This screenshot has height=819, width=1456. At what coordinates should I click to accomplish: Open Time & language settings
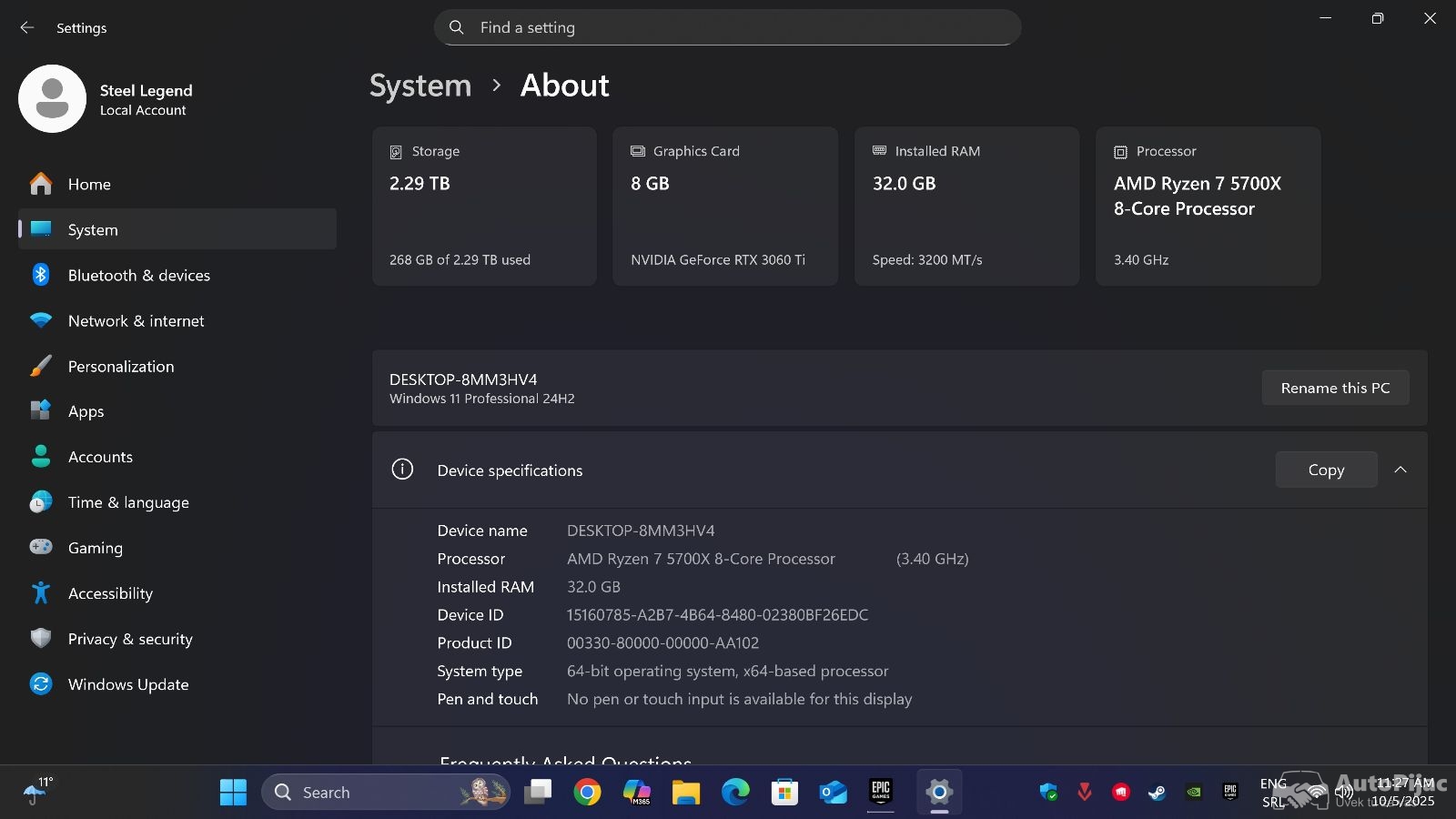[128, 502]
